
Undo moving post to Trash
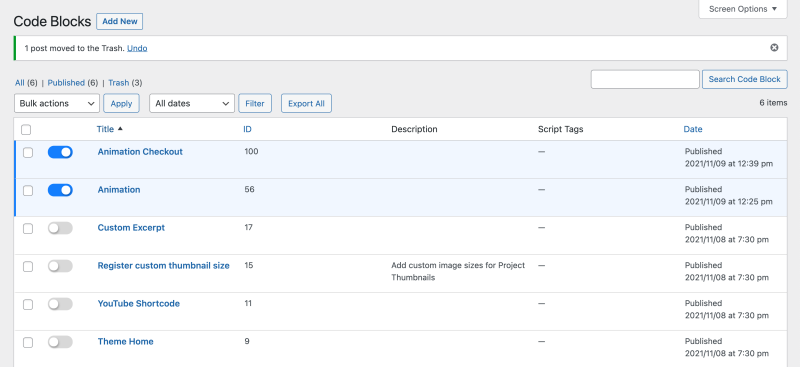[137, 48]
